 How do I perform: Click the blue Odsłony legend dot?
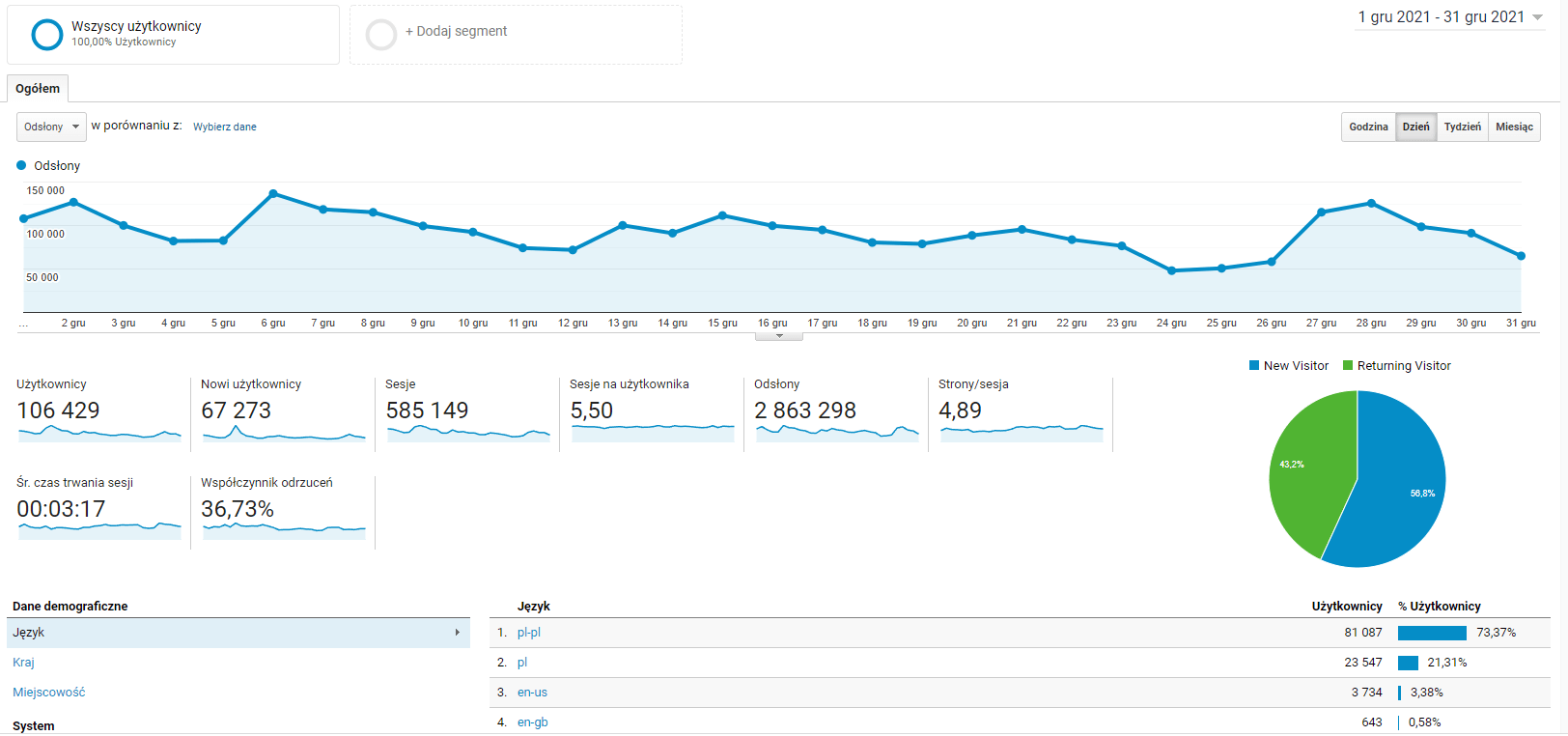[x=21, y=165]
